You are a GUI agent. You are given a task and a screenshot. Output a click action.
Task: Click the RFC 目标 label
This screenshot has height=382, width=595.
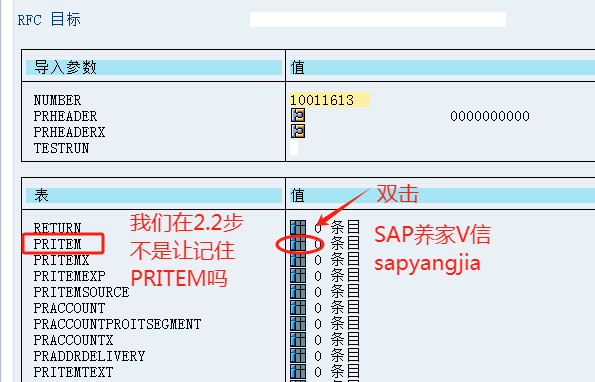tap(49, 19)
